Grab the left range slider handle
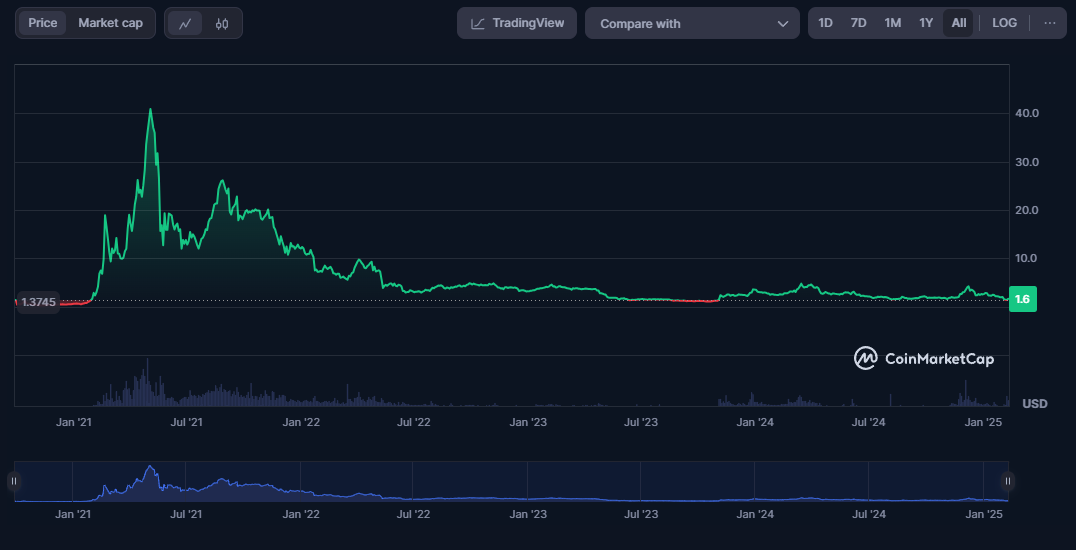This screenshot has width=1076, height=550. coord(14,481)
